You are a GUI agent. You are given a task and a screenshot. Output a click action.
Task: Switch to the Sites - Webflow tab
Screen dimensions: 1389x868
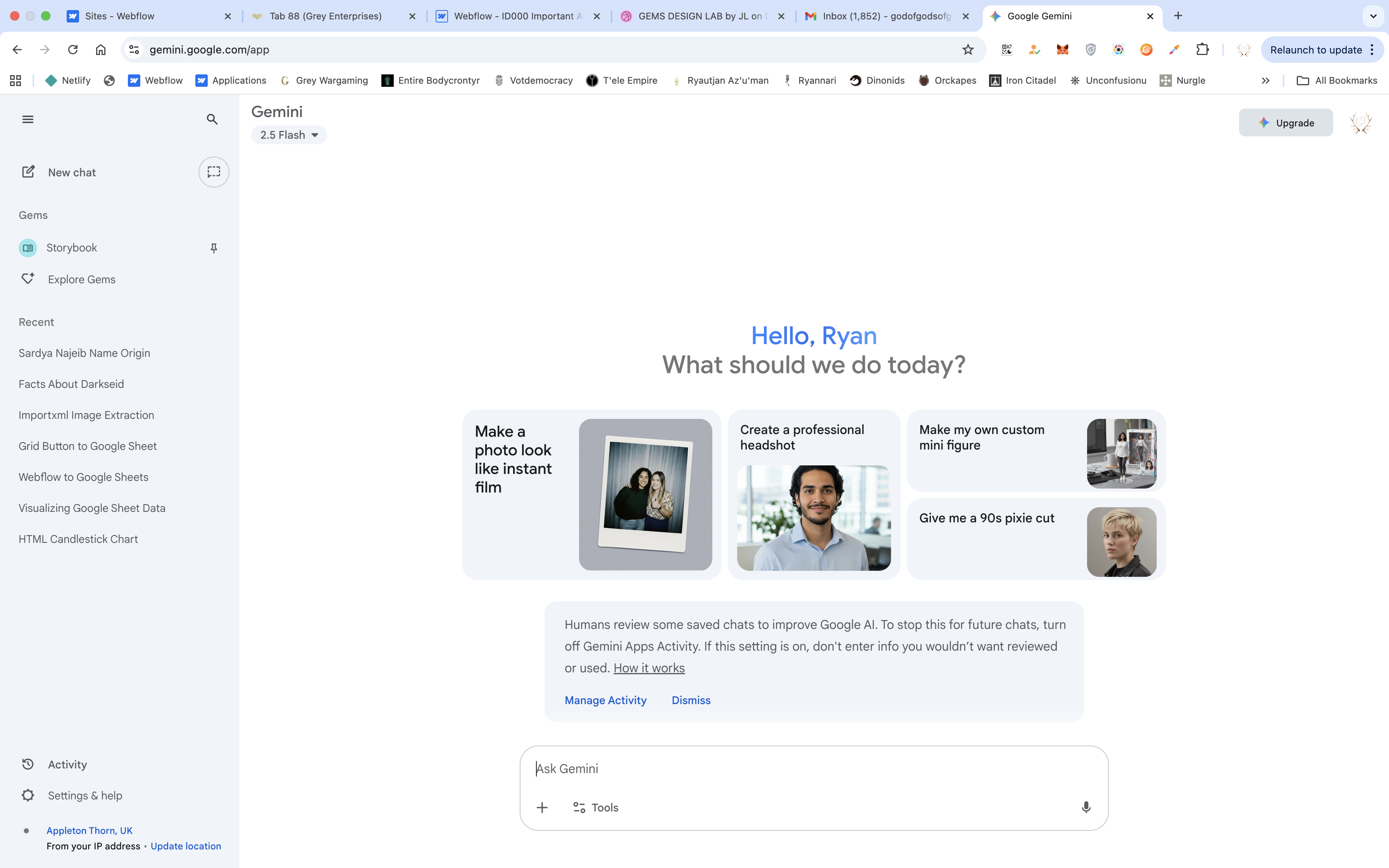tap(119, 16)
